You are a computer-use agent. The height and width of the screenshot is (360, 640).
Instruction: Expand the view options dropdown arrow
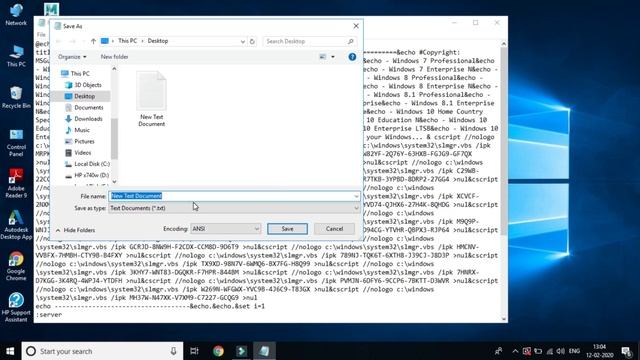point(333,57)
